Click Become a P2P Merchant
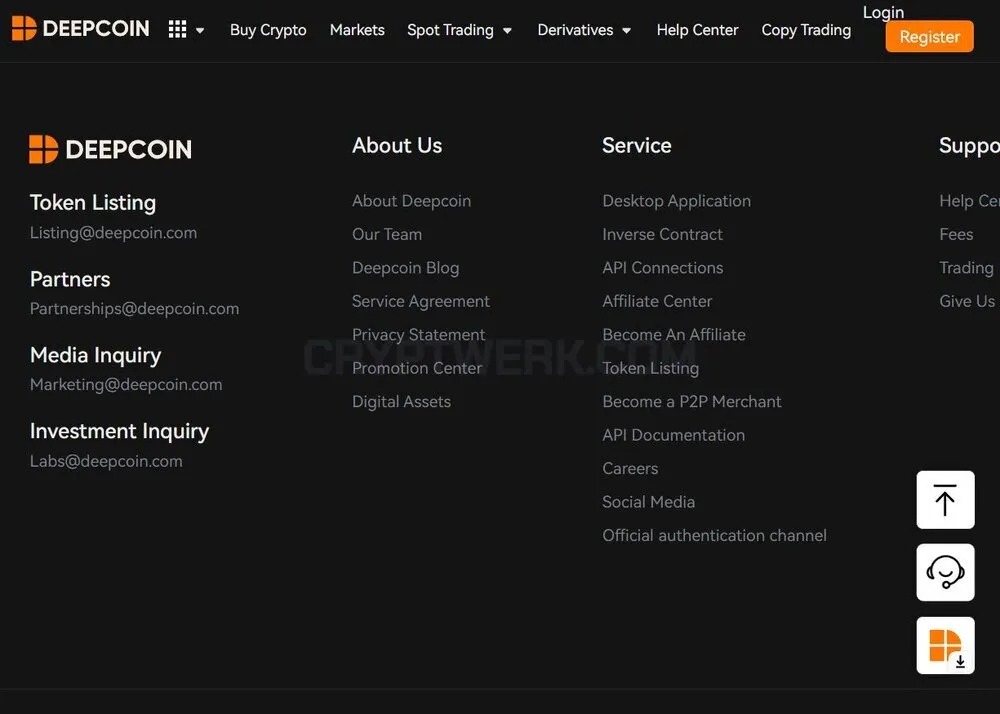Image resolution: width=1000 pixels, height=714 pixels. tap(692, 402)
